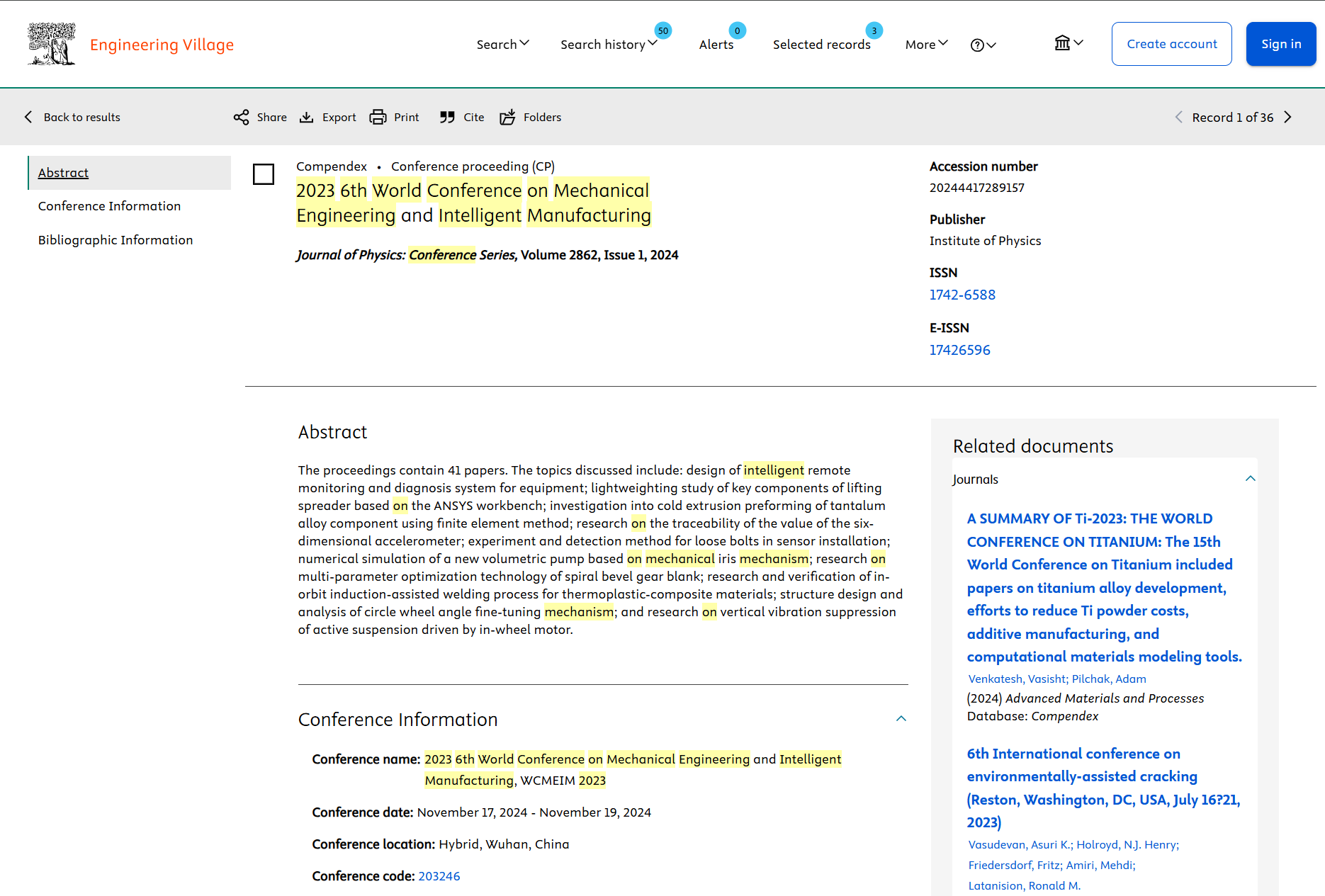Click the Engineering Village brand text

tap(162, 45)
